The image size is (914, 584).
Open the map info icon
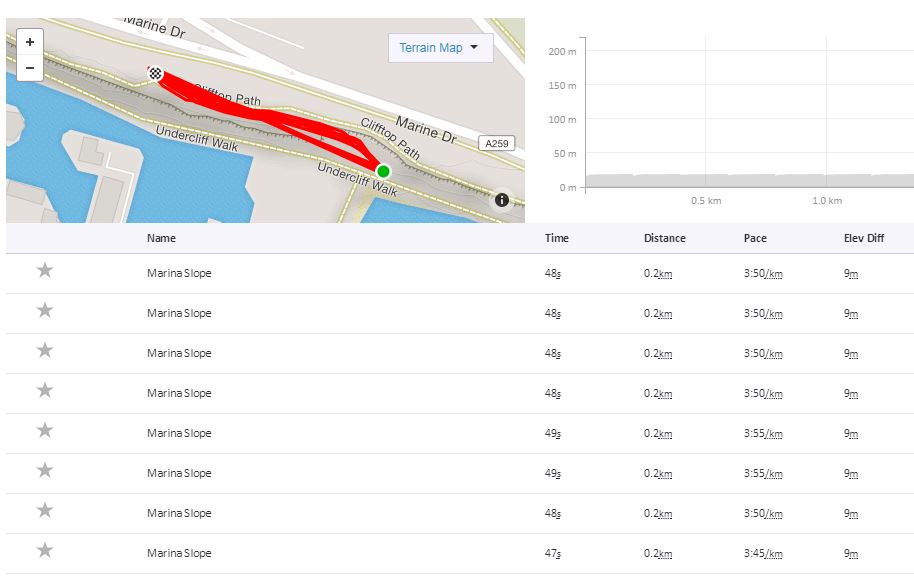pos(502,200)
